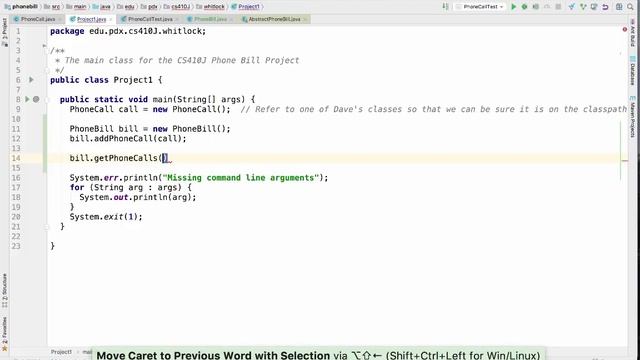The width and height of the screenshot is (640, 360).
Task: Click the Favorites star icon in left strip
Action: [x=4, y=348]
